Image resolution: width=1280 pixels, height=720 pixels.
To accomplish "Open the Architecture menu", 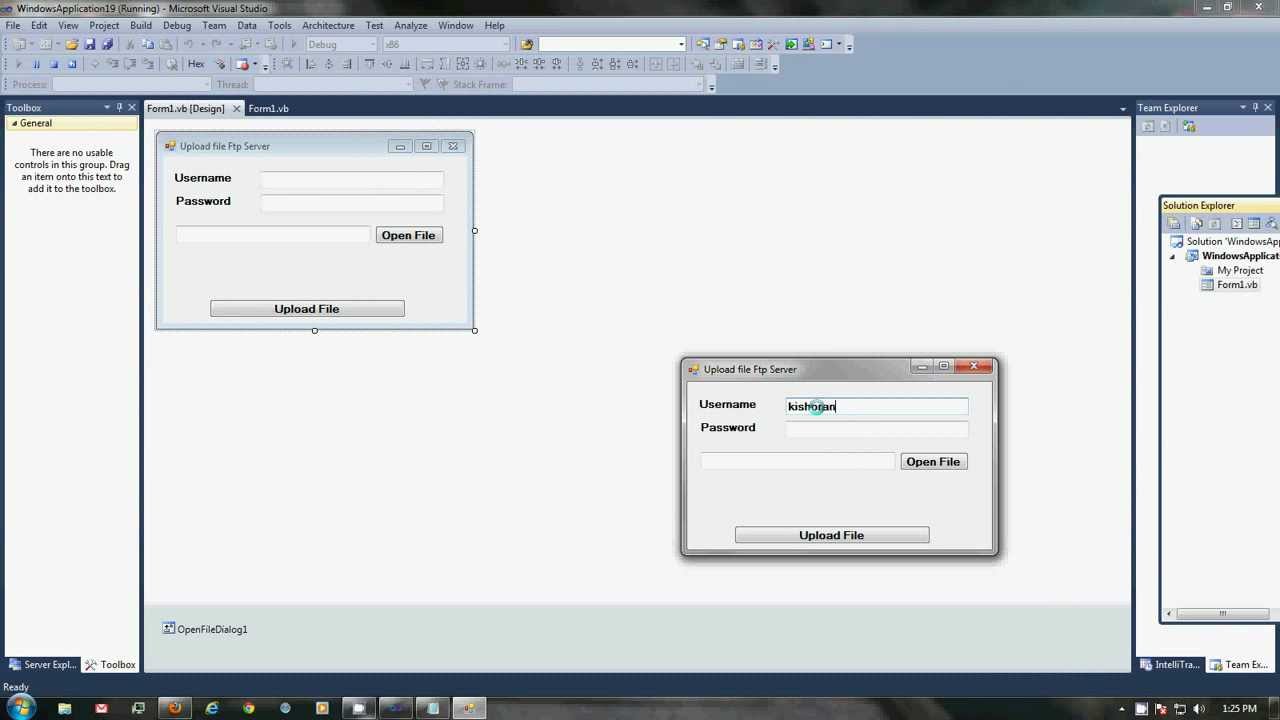I will click(328, 25).
